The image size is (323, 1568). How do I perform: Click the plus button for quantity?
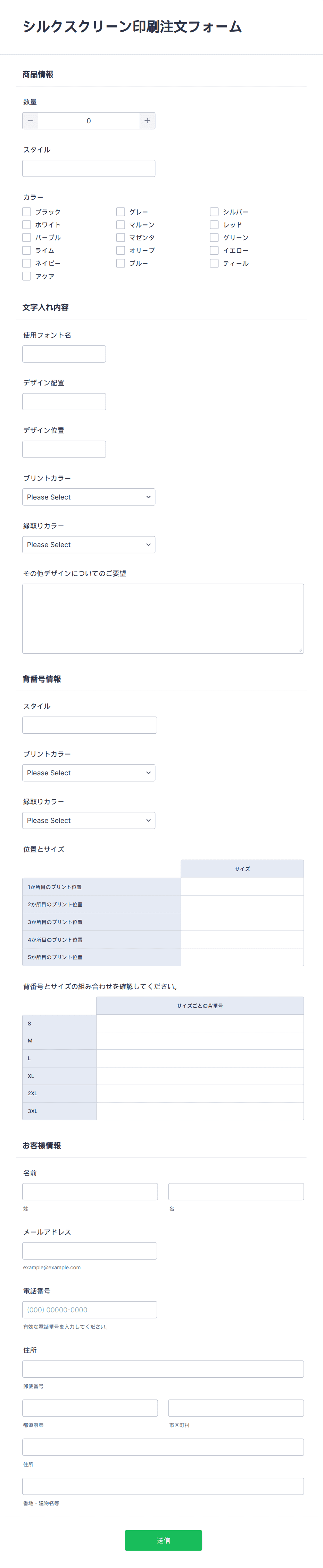point(147,121)
